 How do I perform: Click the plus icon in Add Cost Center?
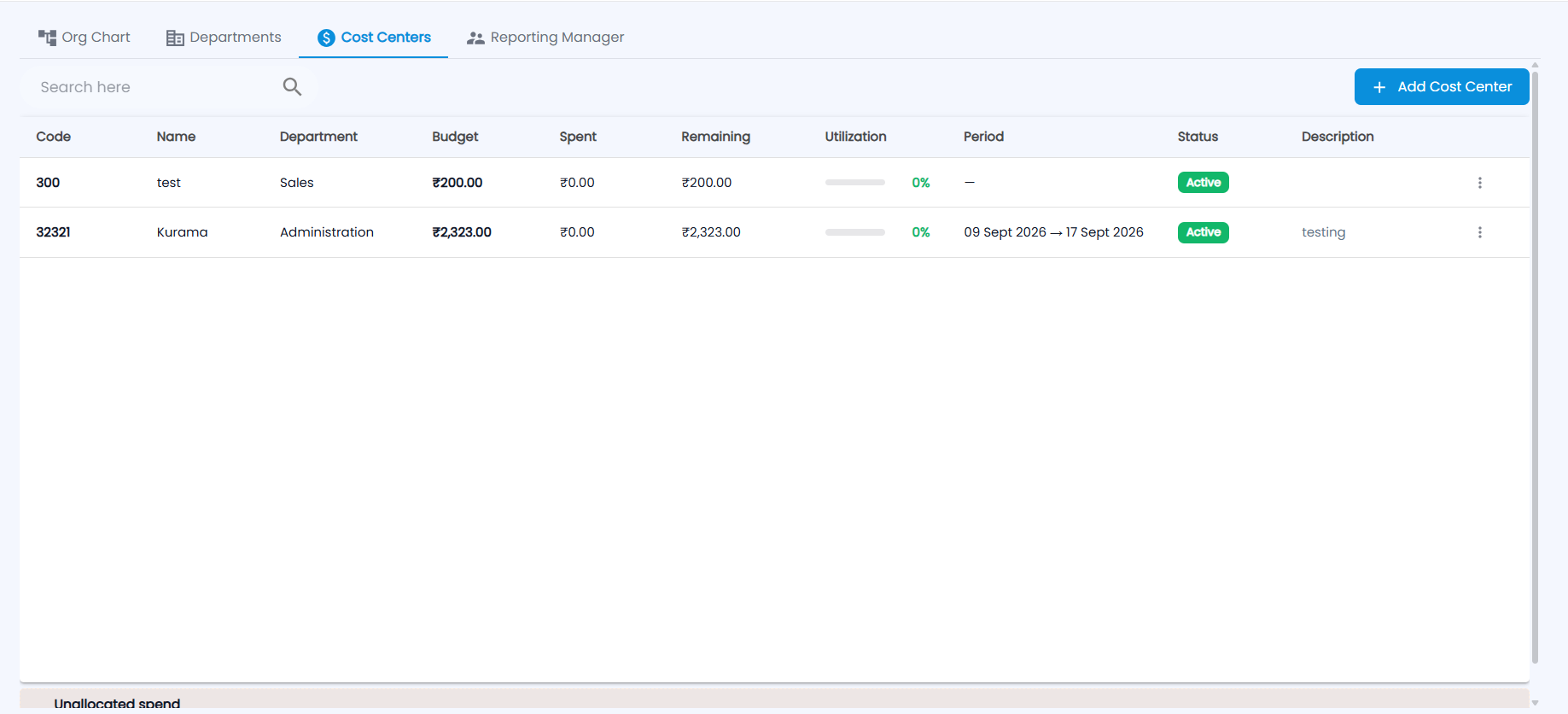[1379, 87]
